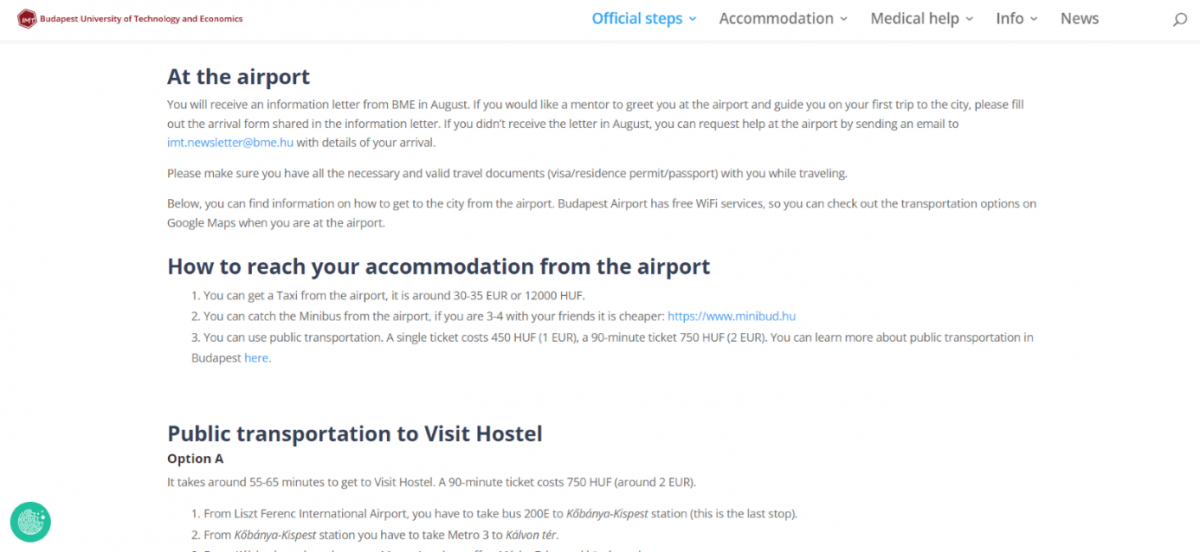Open the Accommodation menu

[776, 18]
